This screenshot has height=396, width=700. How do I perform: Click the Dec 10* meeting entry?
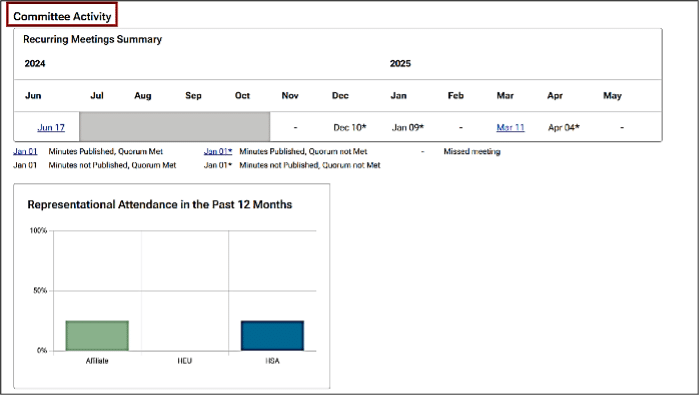tap(350, 127)
